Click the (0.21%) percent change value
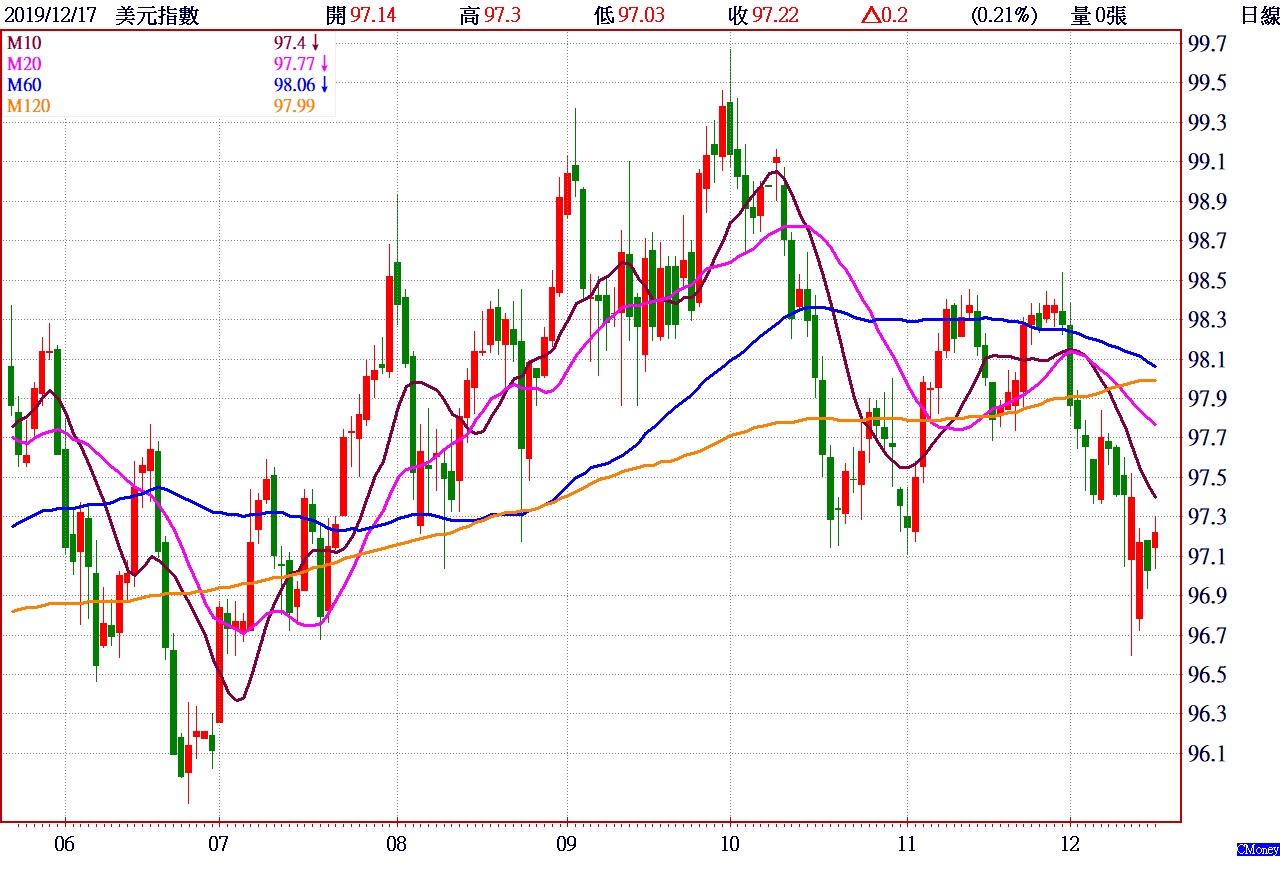Viewport: 1280px width, 874px height. [1003, 15]
